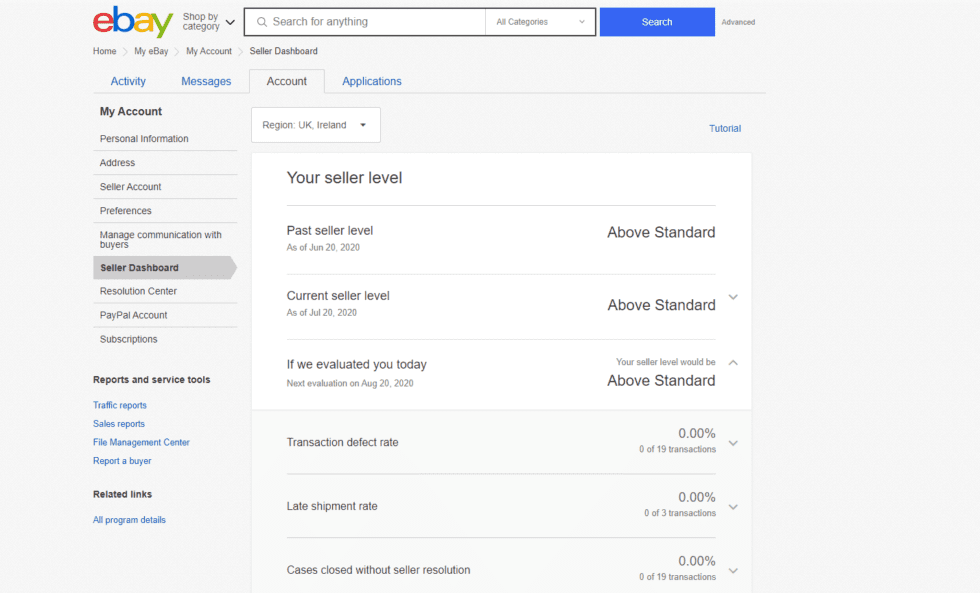The height and width of the screenshot is (593, 980).
Task: Expand Transaction defect rate details
Action: pos(733,443)
